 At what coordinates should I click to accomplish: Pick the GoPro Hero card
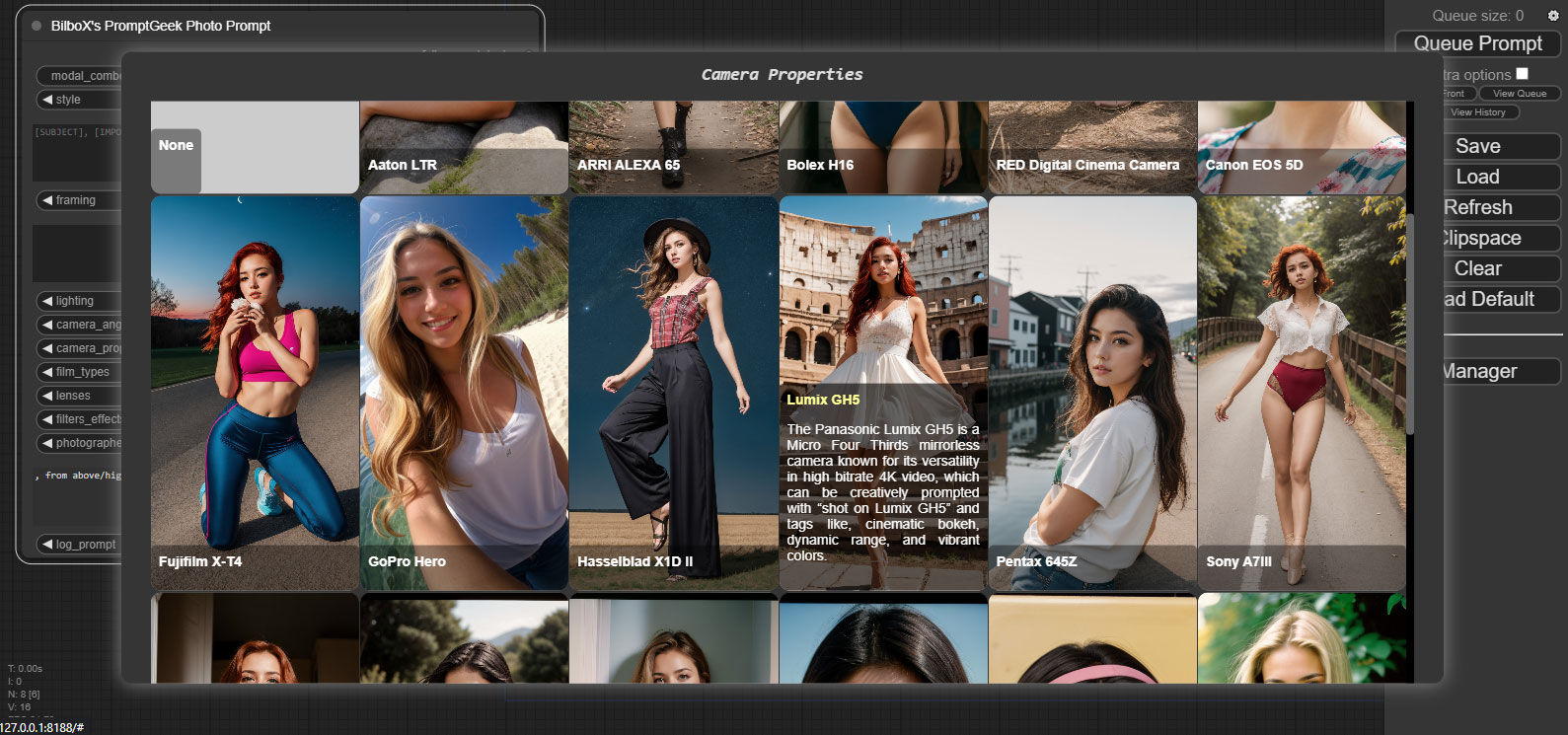[x=464, y=394]
